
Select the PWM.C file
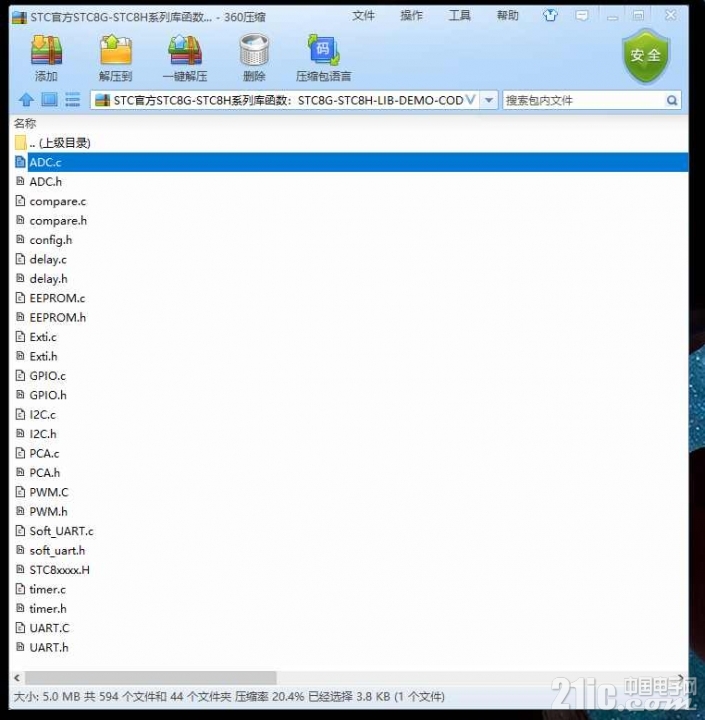349,492
